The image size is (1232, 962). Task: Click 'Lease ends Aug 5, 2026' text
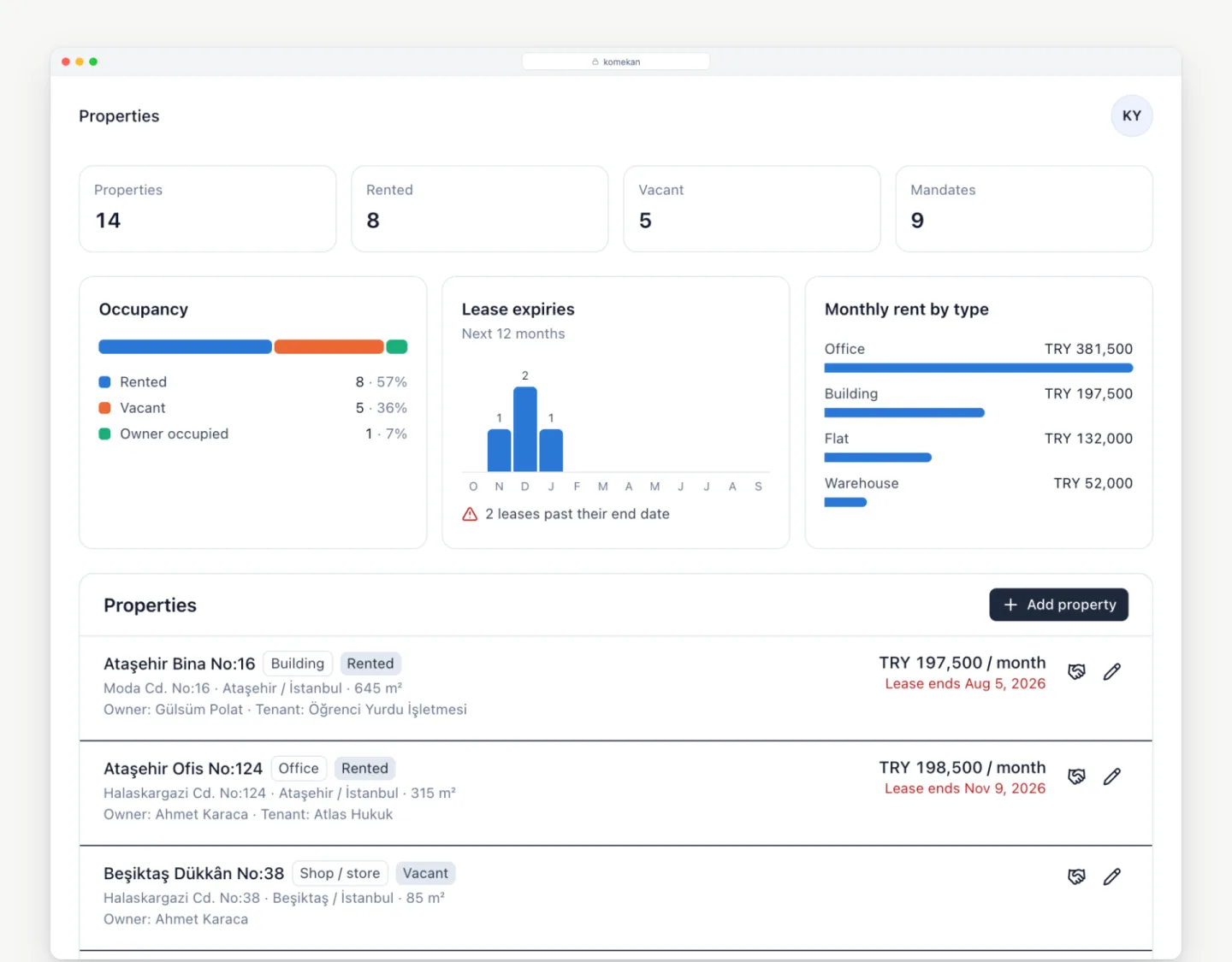coord(965,683)
